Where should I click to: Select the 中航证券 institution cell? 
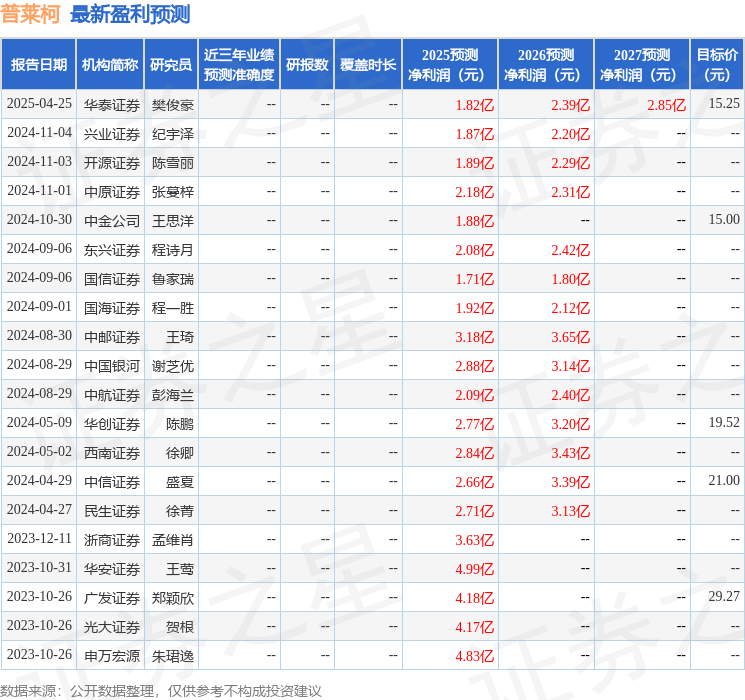pyautogui.click(x=112, y=395)
